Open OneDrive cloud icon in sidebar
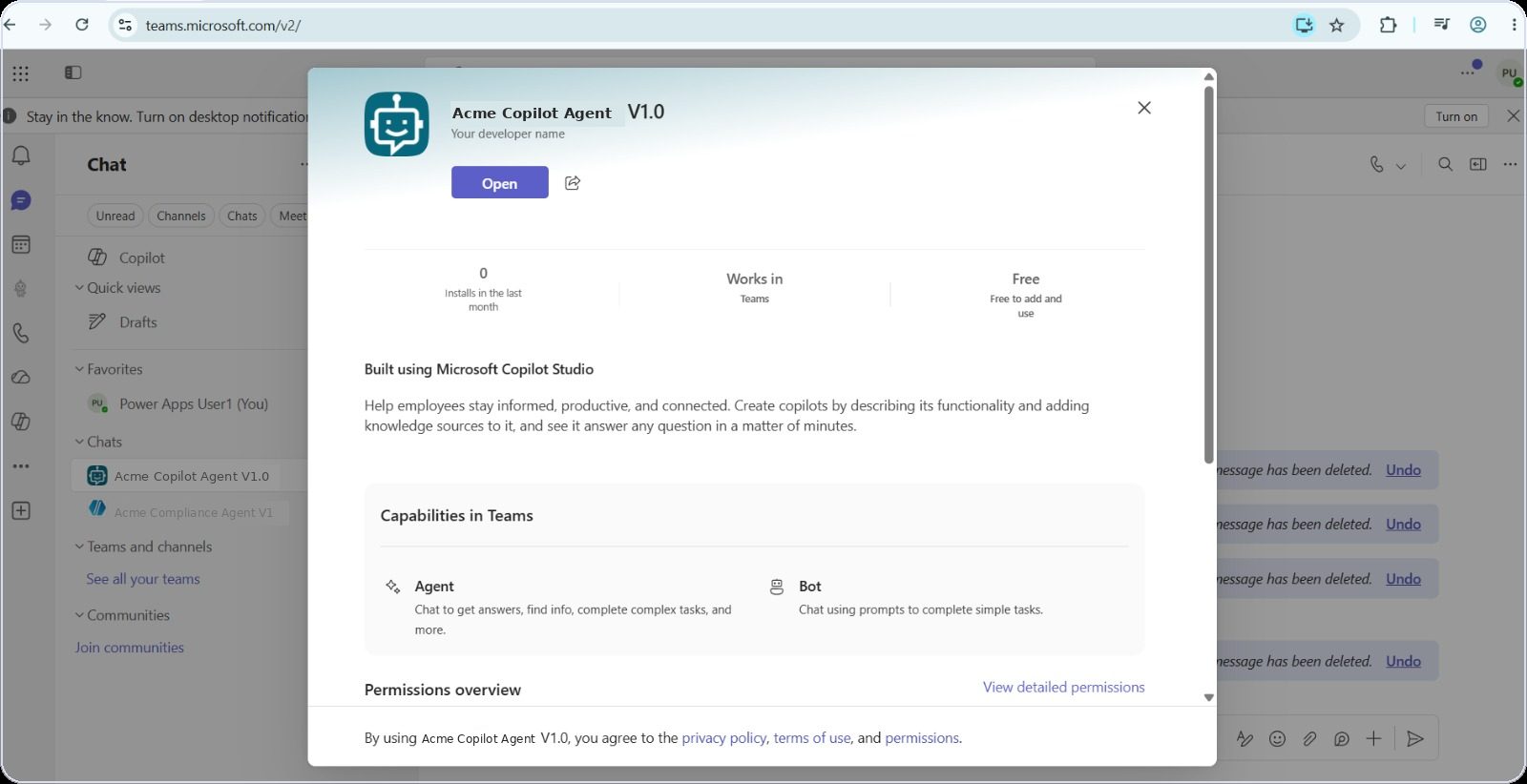 tap(21, 377)
